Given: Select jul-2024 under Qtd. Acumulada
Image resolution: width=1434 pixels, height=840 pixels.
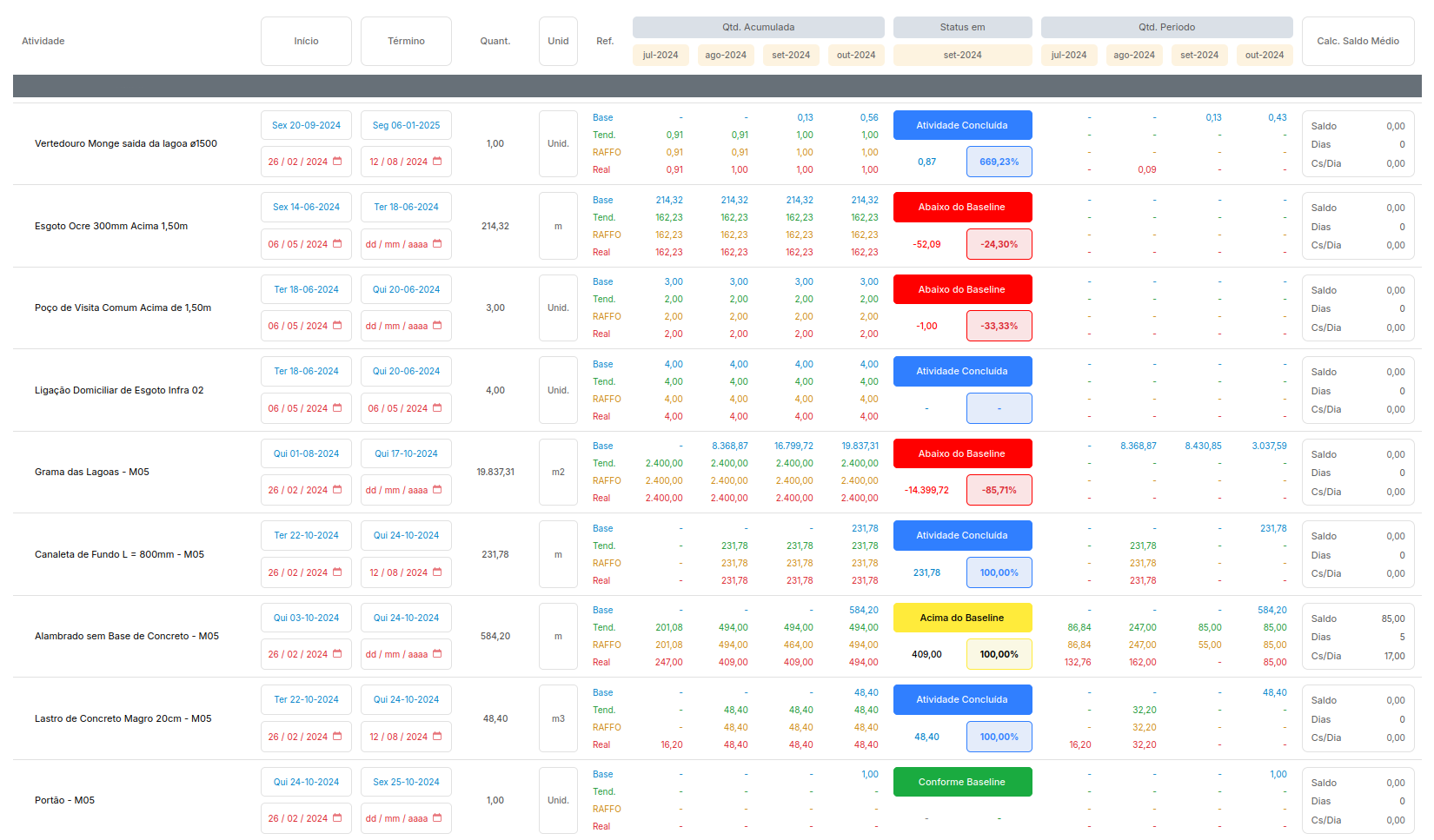Looking at the screenshot, I should (x=661, y=55).
